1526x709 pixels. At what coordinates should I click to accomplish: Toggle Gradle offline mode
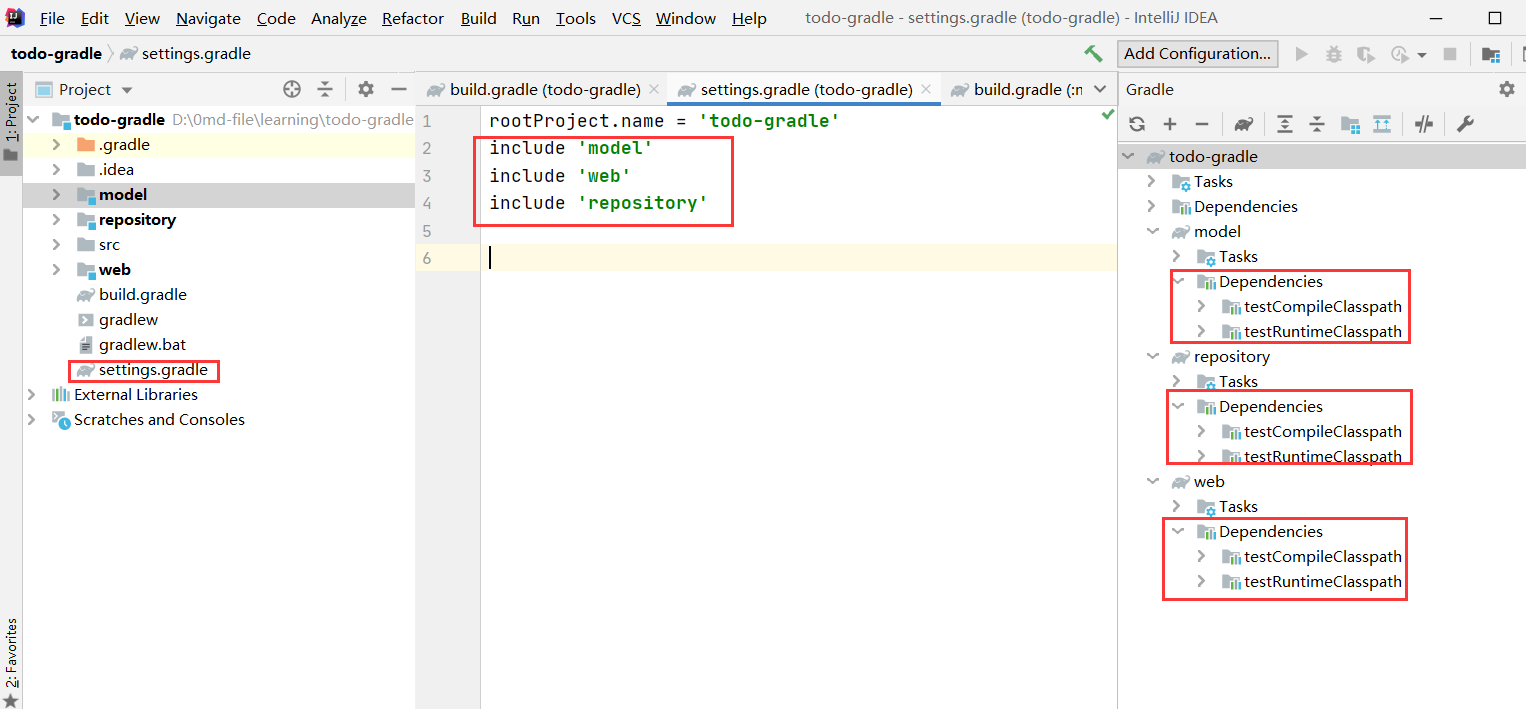(x=1424, y=123)
